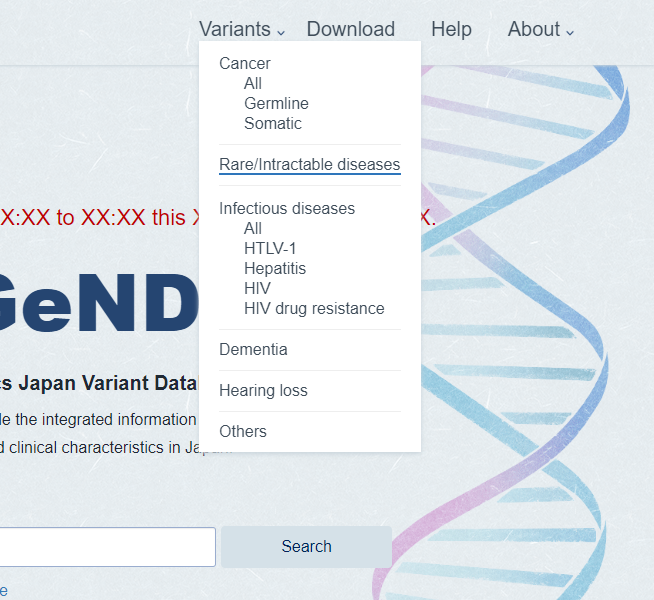Screen dimensions: 654x600
Task: Open Hearing loss variants
Action: click(x=263, y=391)
